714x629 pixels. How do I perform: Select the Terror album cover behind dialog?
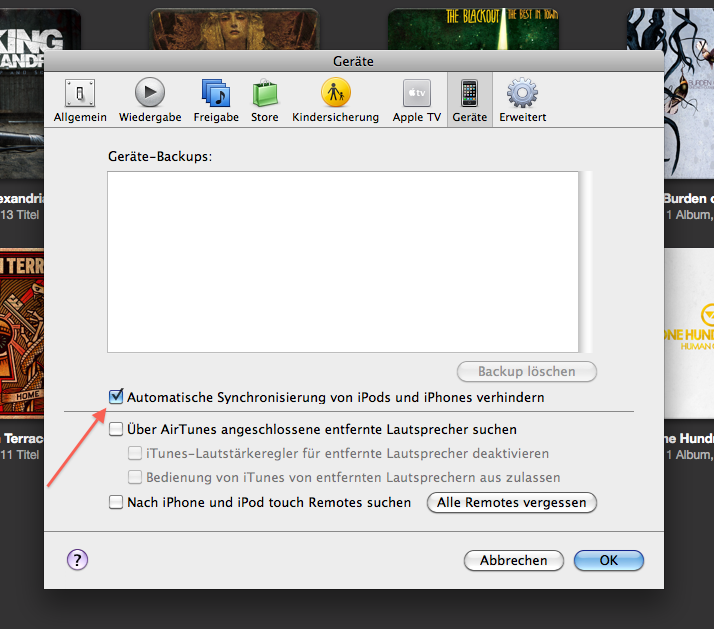22,333
